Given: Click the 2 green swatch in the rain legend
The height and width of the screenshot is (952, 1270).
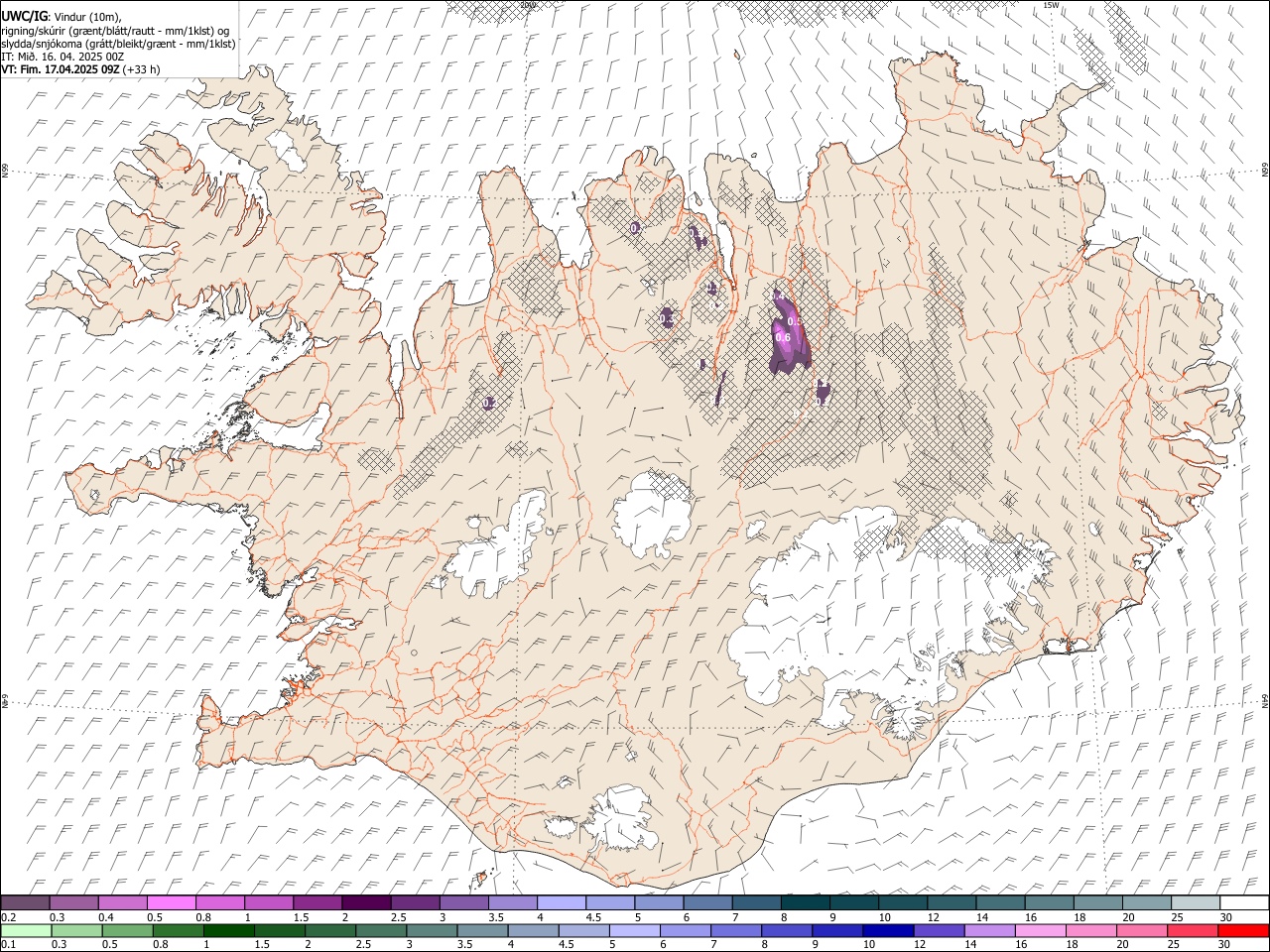Looking at the screenshot, I should point(329,930).
